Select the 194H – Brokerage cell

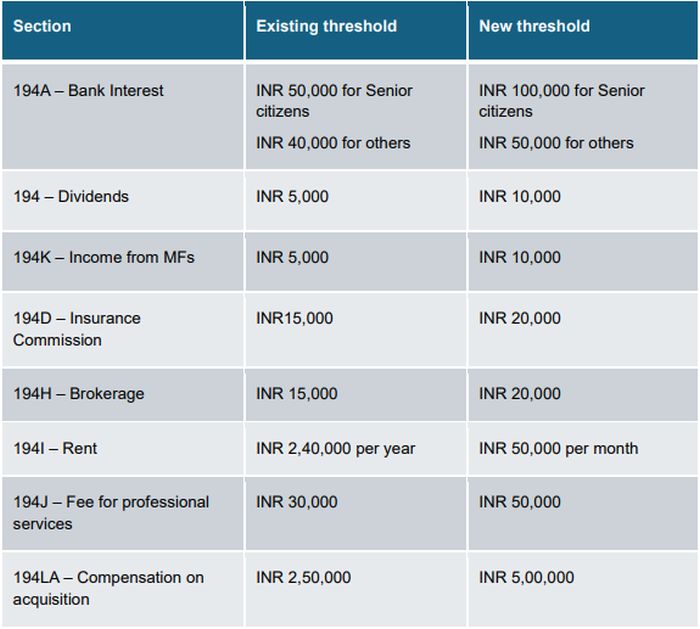[x=79, y=394]
